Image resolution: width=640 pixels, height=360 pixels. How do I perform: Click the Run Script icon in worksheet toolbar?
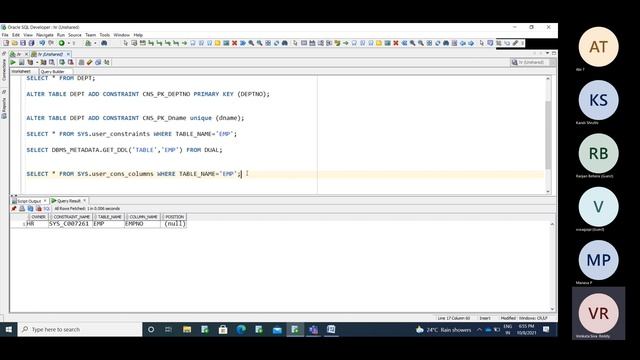[22, 62]
